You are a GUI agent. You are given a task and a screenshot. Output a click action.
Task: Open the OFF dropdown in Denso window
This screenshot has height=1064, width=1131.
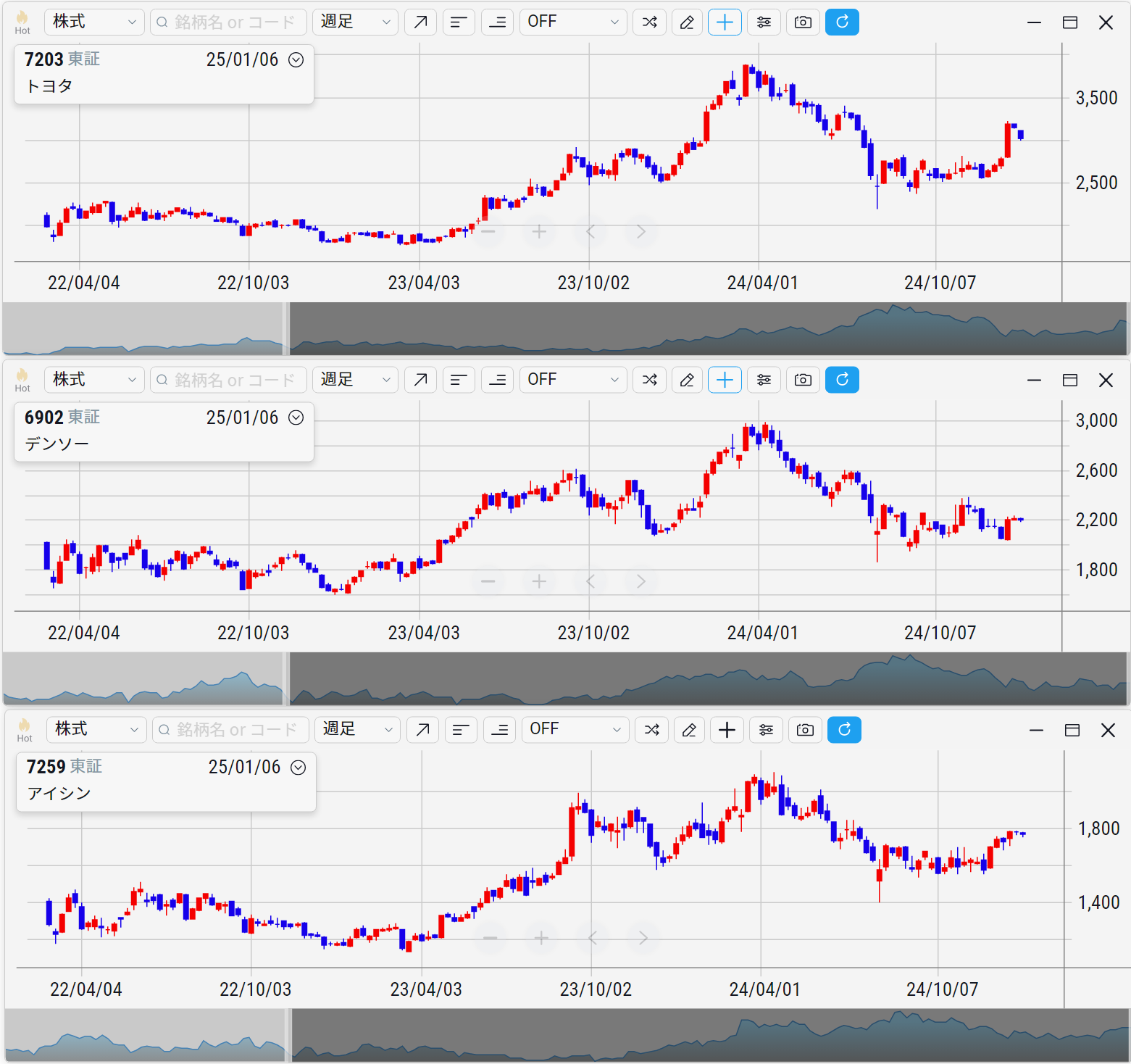pos(573,379)
